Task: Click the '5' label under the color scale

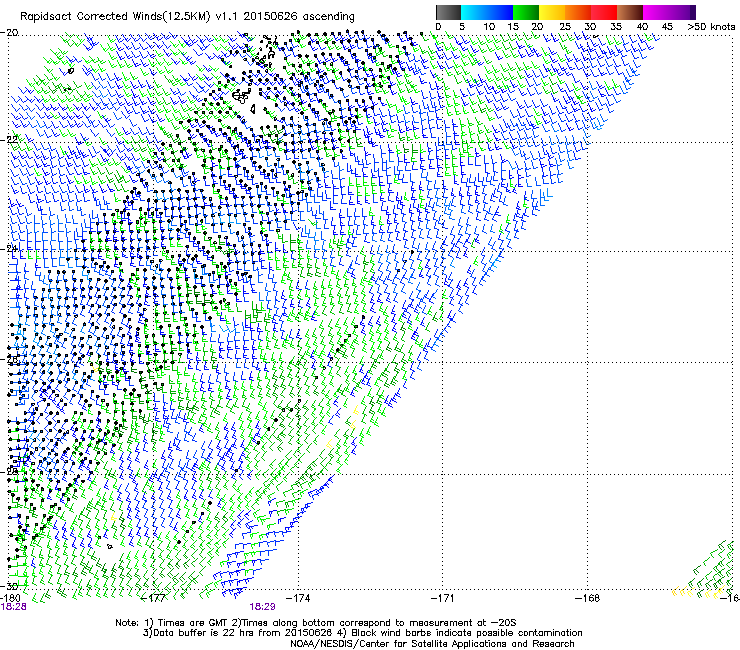Action: (x=462, y=27)
